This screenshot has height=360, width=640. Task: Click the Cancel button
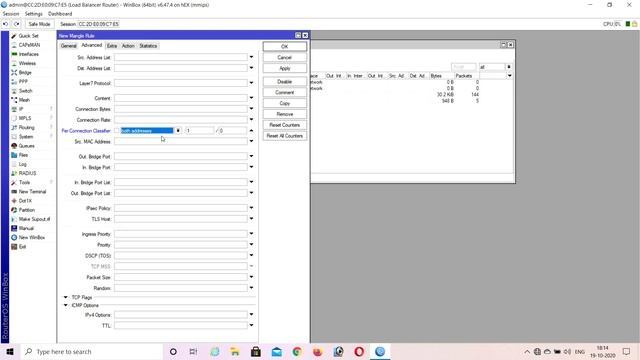[284, 58]
